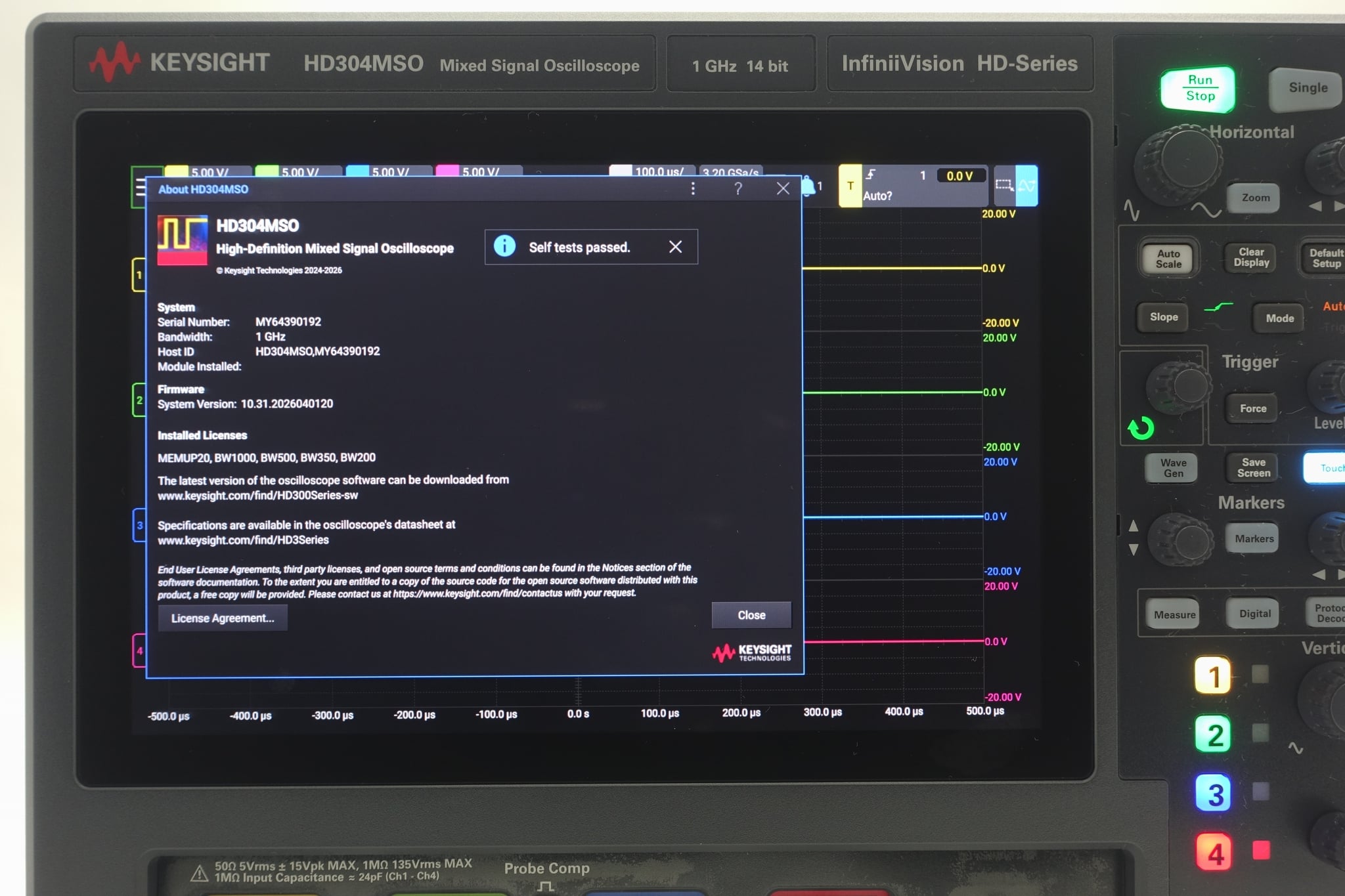This screenshot has width=1345, height=896.
Task: Click the www.keysight.com/find/HD300Series-sw link text
Action: click(x=257, y=496)
